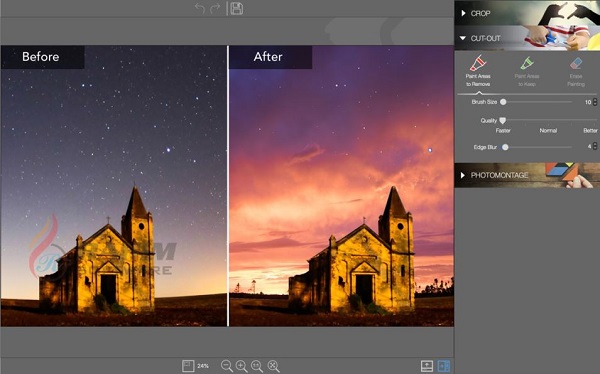Toggle the navigator thumbnail beside 24%
This screenshot has height=374, width=600.
point(188,366)
